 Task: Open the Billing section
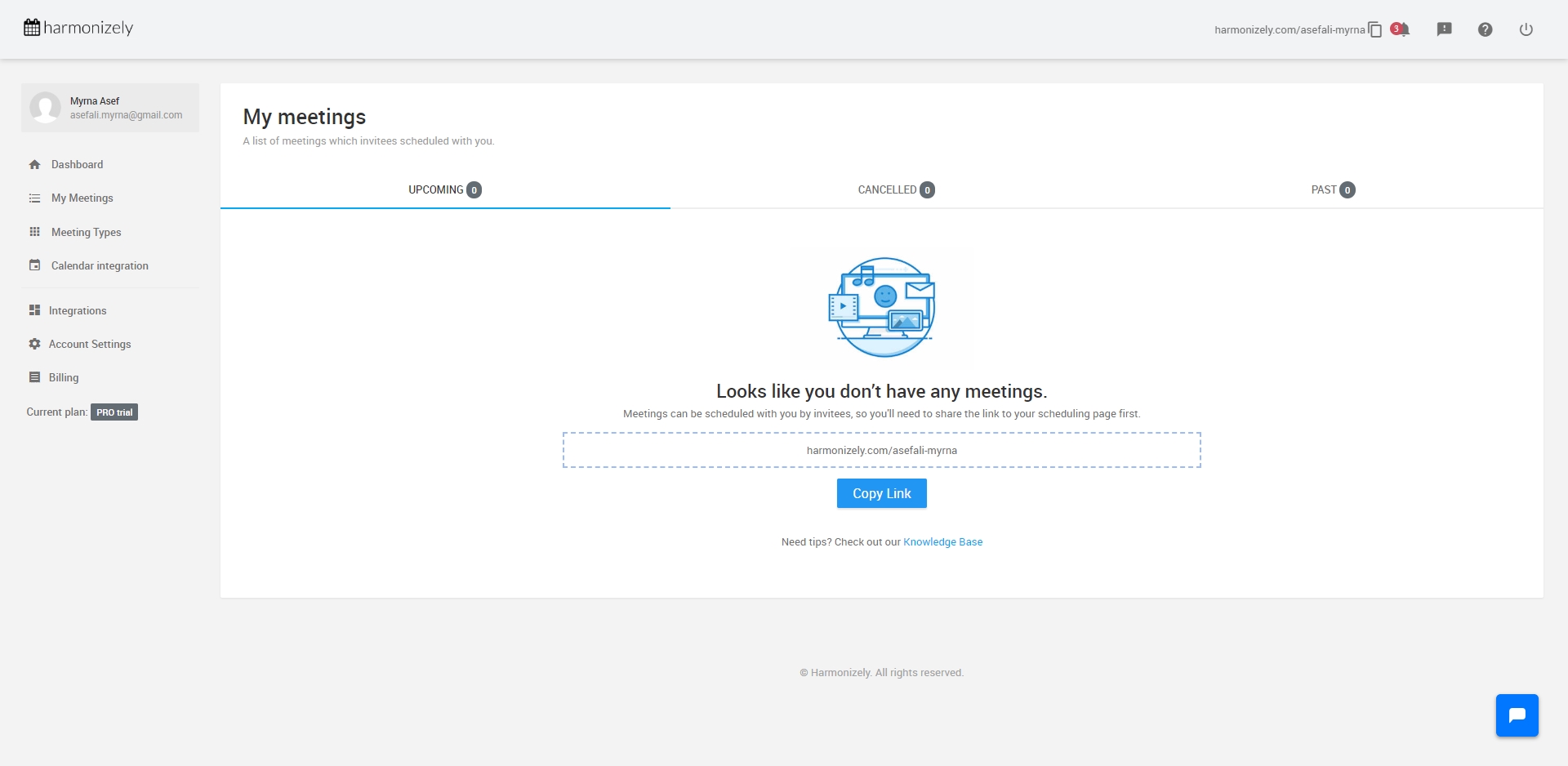[64, 377]
